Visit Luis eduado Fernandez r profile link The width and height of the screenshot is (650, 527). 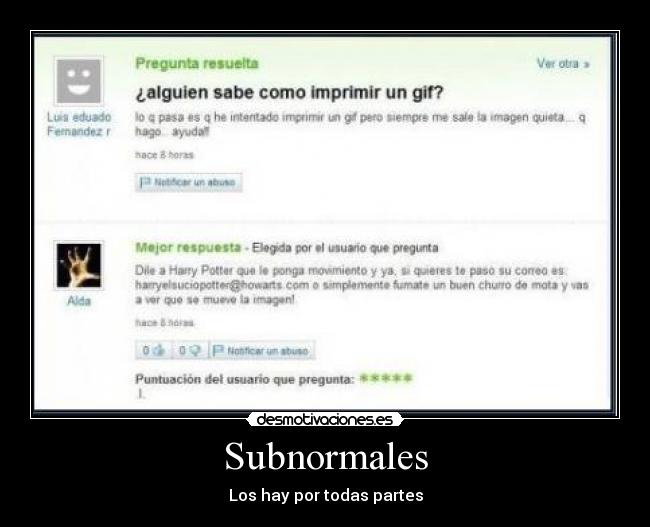79,124
